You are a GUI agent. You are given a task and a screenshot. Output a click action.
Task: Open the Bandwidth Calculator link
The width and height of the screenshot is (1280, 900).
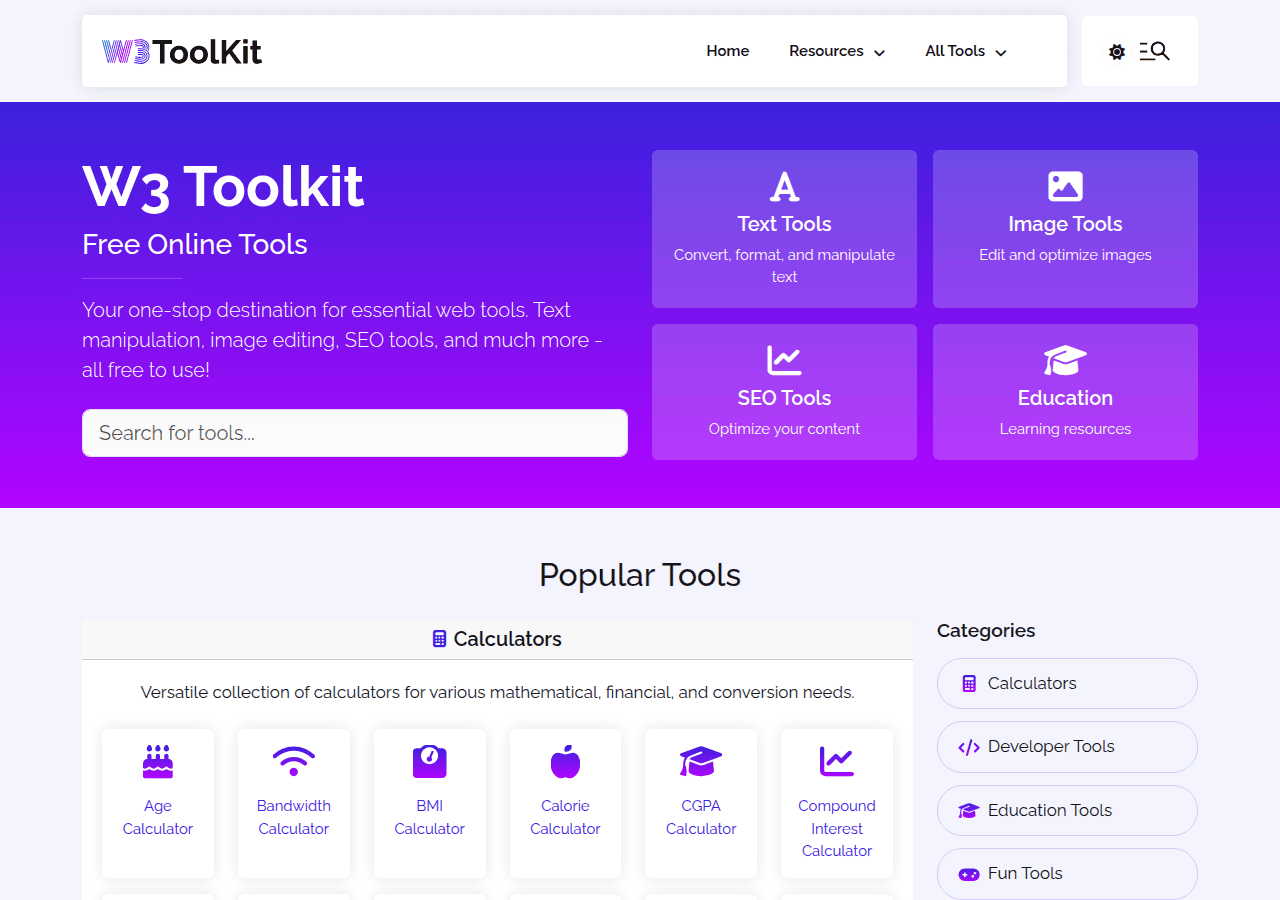[x=294, y=817]
